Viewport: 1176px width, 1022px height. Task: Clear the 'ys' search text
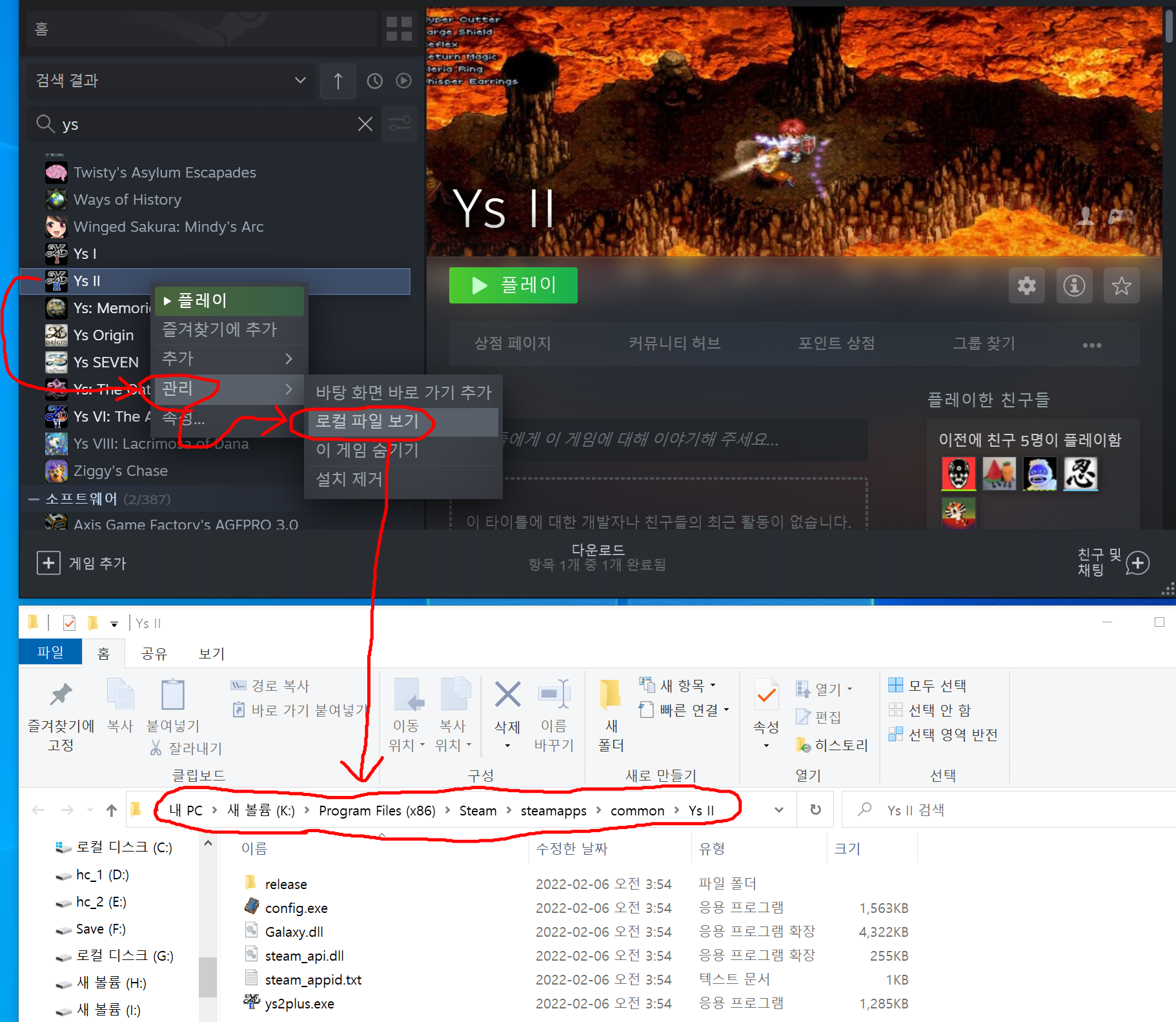tap(365, 124)
